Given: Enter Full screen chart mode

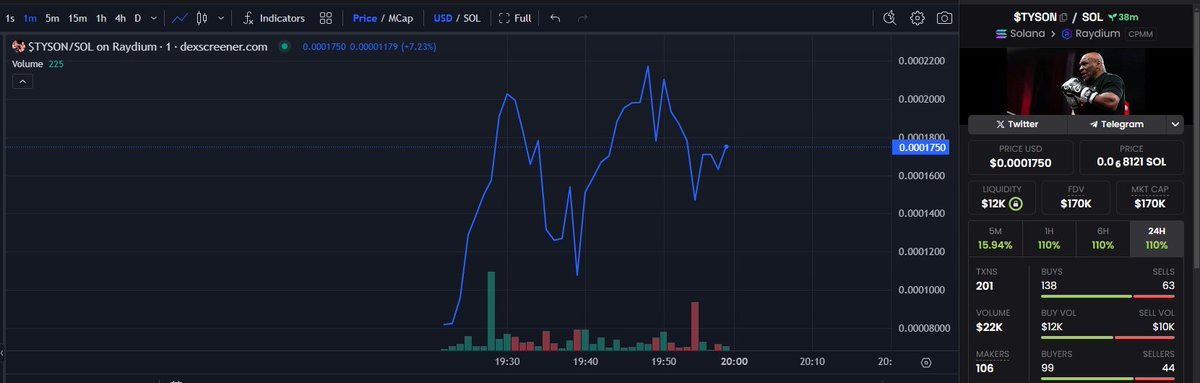Looking at the screenshot, I should (514, 18).
